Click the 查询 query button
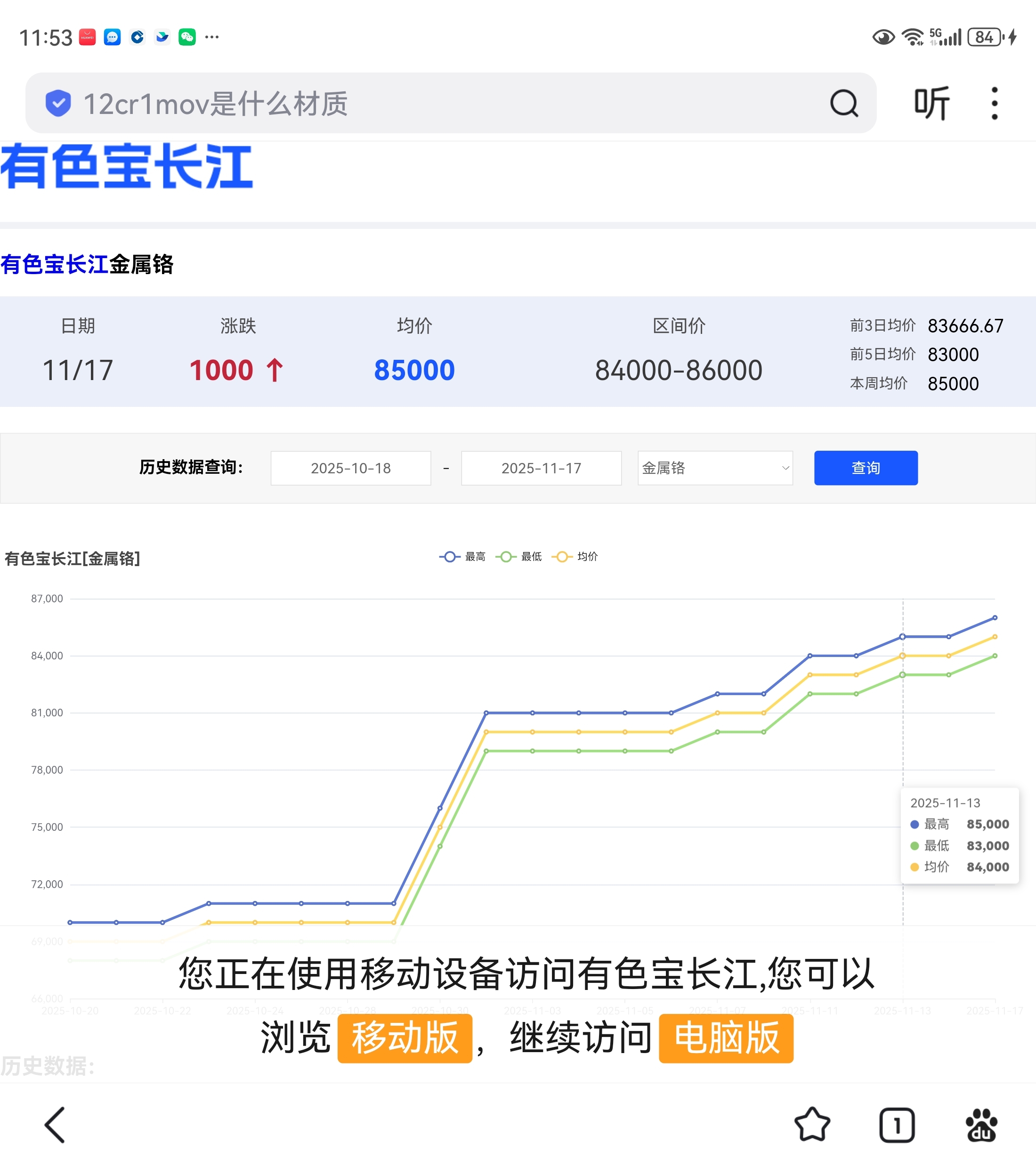 coord(865,468)
